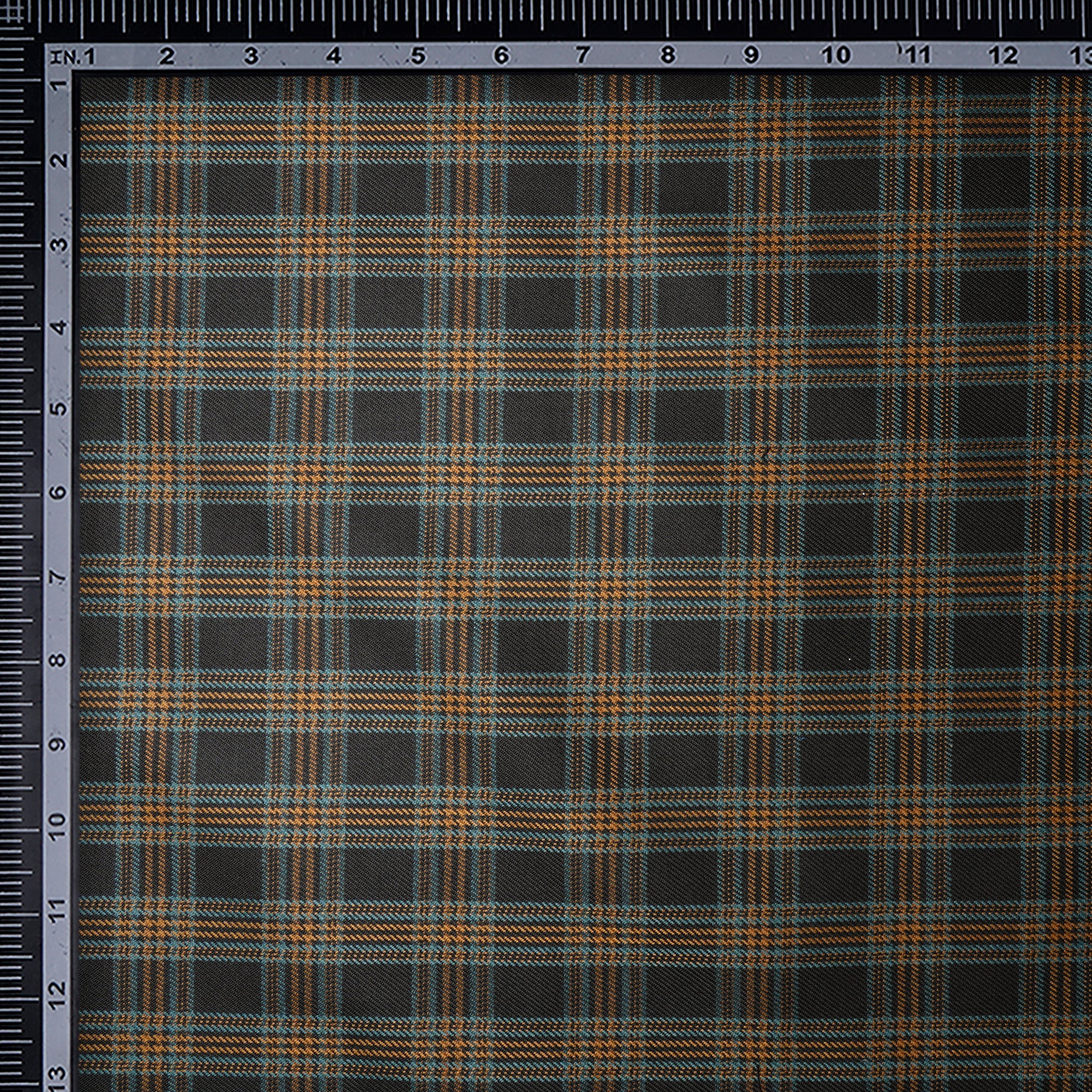Click number 3 on the left vertical ruler
1092x1092 pixels.
tap(60, 245)
